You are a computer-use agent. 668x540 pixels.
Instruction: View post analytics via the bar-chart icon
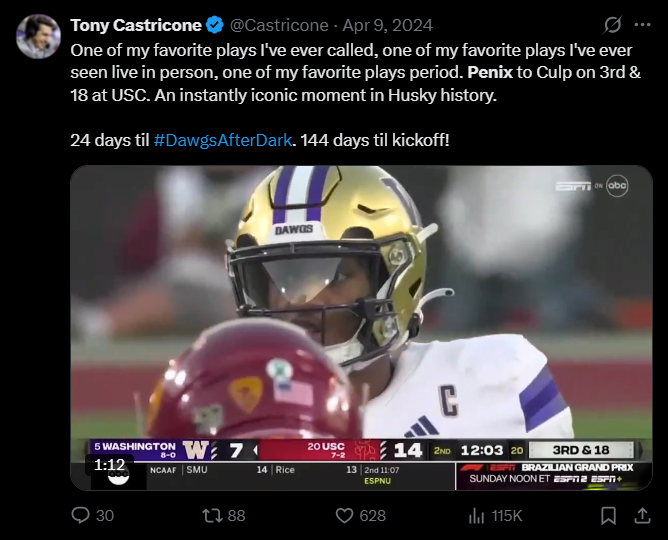pos(478,516)
